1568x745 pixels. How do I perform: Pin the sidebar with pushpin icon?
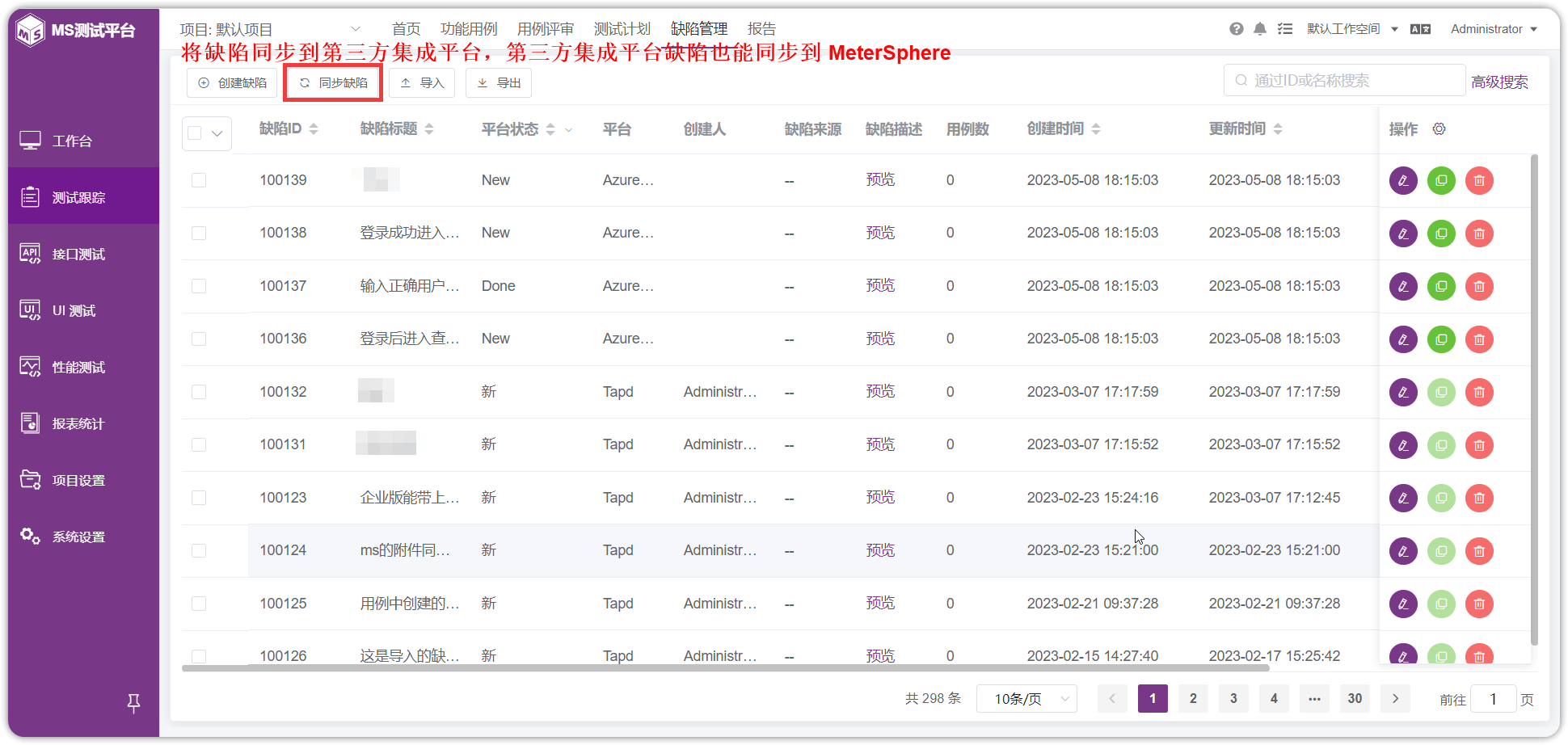coord(134,703)
